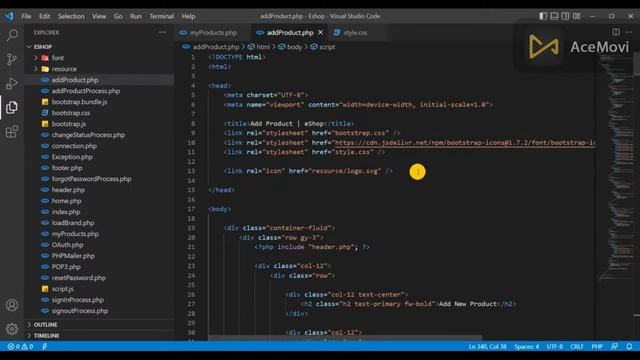The width and height of the screenshot is (640, 360).
Task: Switch to the style.css tab
Action: 355,32
